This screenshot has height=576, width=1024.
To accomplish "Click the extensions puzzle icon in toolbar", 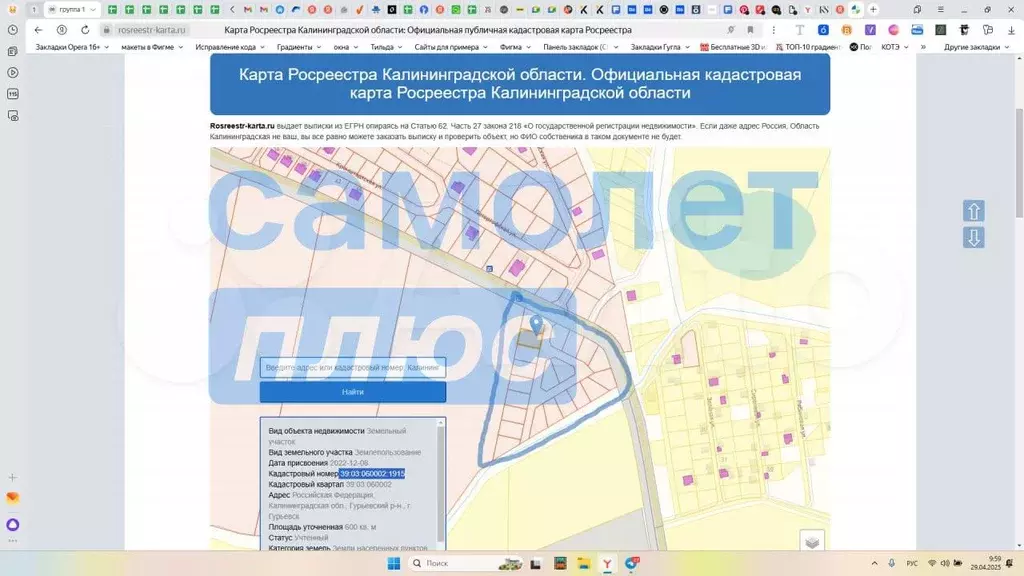I will click(987, 30).
